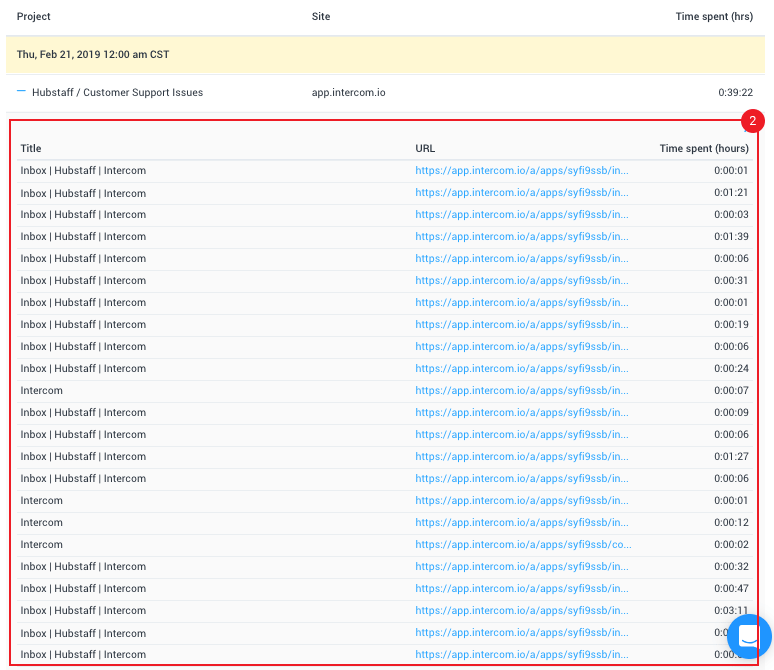Open the URL in the 0:01:21 row
The image size is (774, 670).
[522, 193]
